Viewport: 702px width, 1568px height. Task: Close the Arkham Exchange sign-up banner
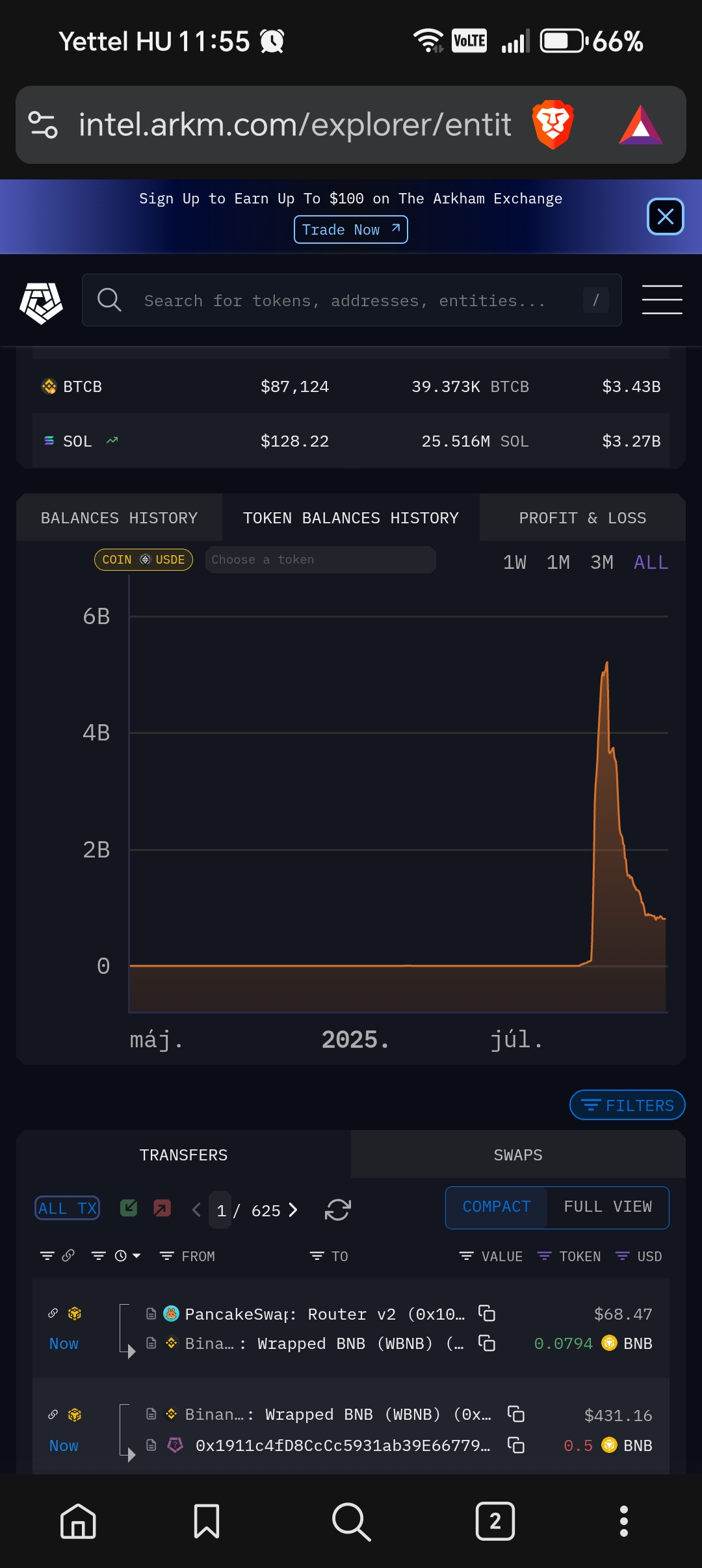665,216
